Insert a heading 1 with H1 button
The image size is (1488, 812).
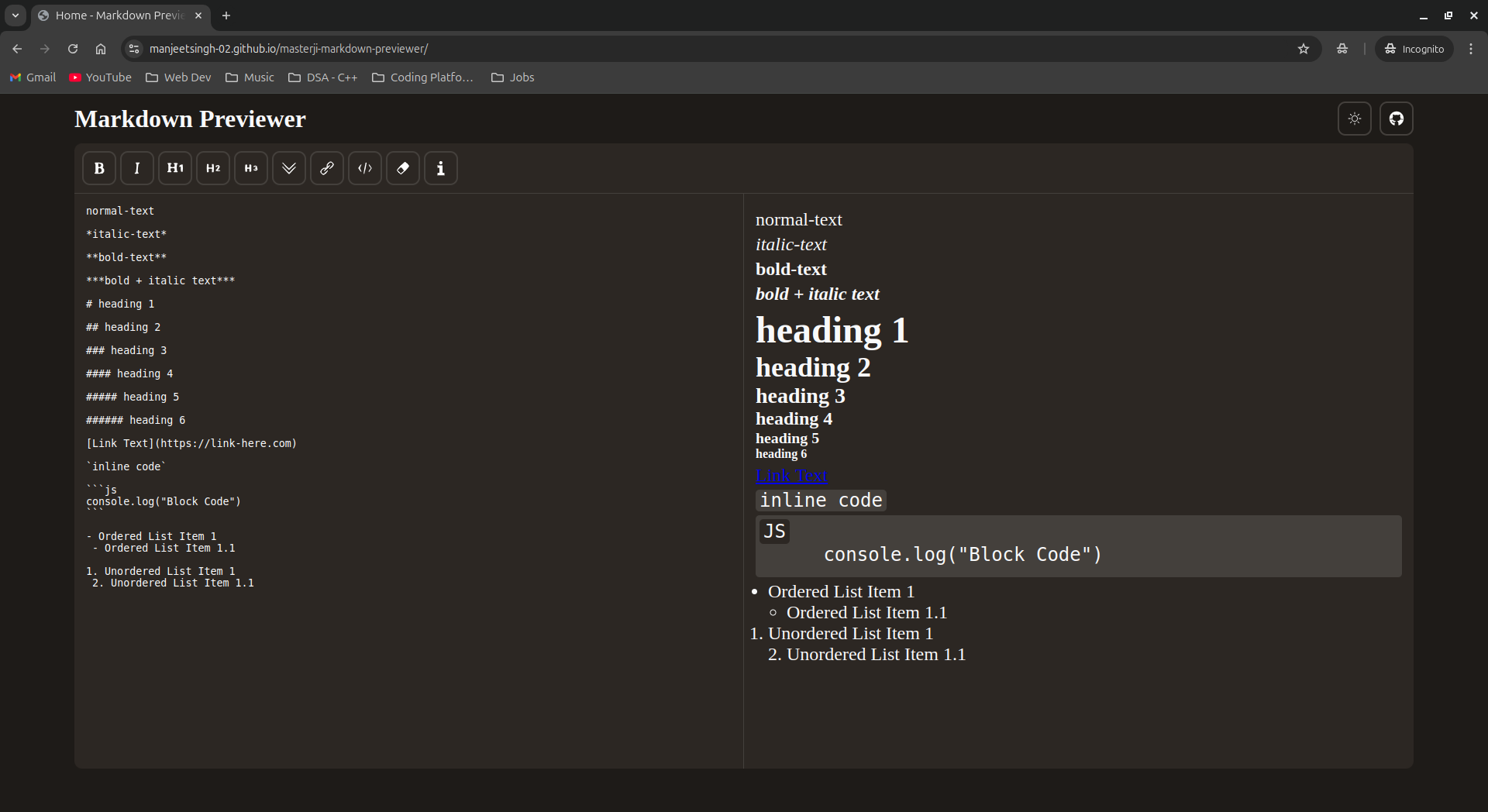point(175,168)
